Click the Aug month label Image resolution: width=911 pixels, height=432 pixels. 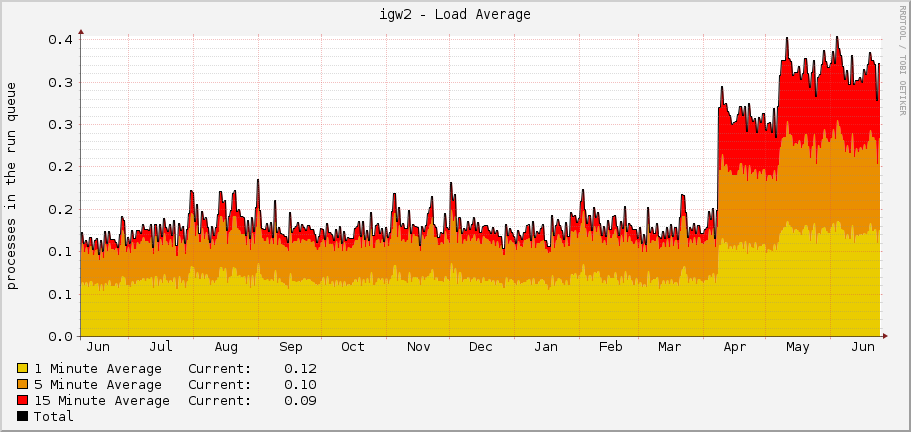click(x=226, y=347)
